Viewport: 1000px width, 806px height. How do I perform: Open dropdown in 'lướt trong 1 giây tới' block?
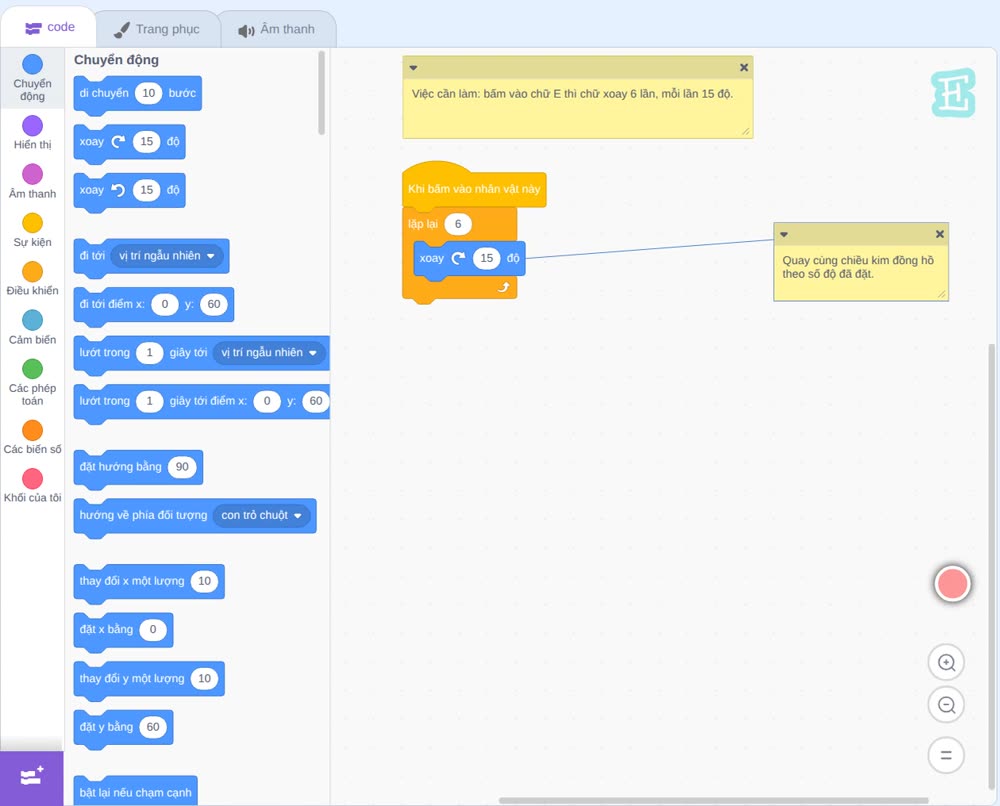[269, 353]
